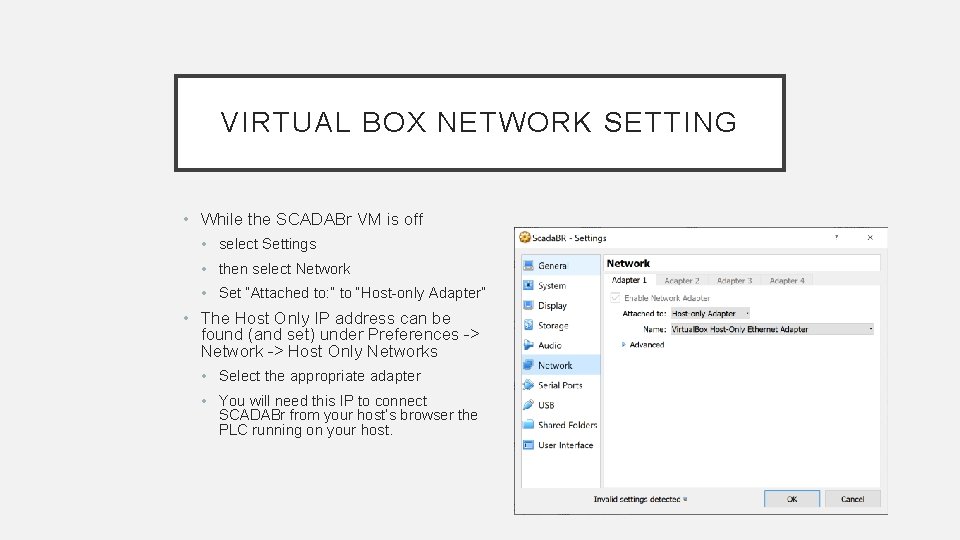Select Storage in the settings list

[561, 325]
